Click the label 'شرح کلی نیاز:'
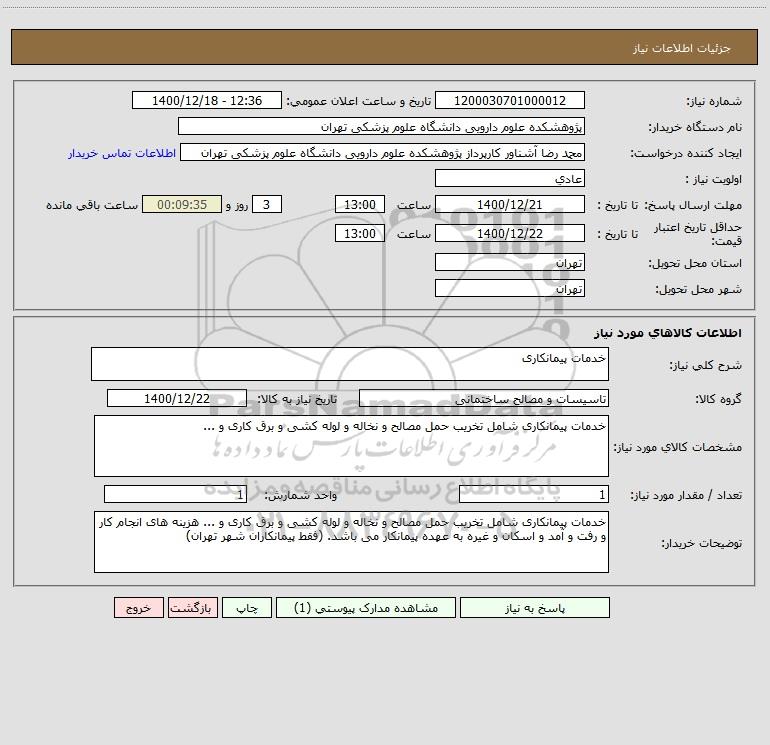This screenshot has height=745, width=770. (706, 365)
